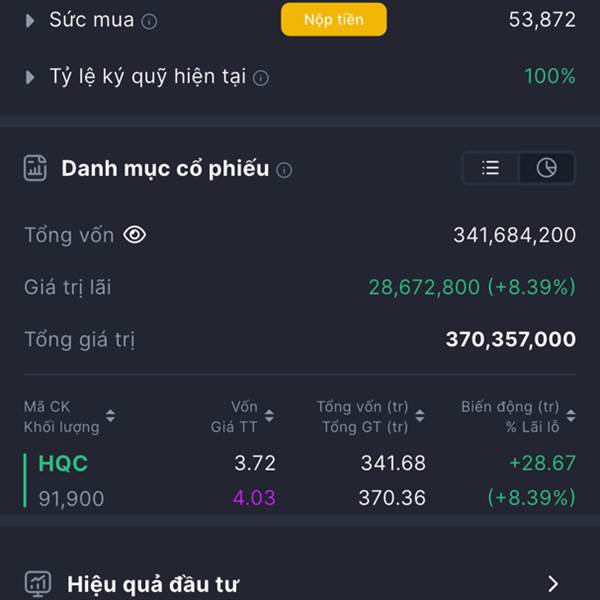
Task: Click the green HQC position indicator bar
Action: tap(25, 480)
